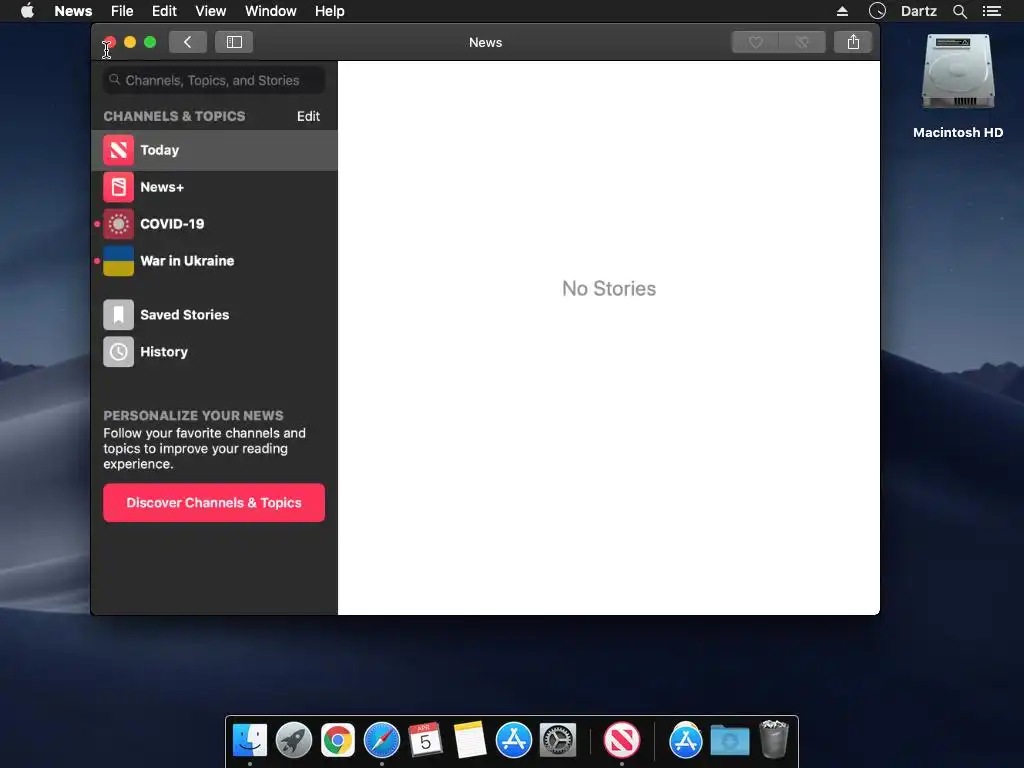Click the green full-screen window button
Viewport: 1024px width, 768px height.
pos(150,42)
